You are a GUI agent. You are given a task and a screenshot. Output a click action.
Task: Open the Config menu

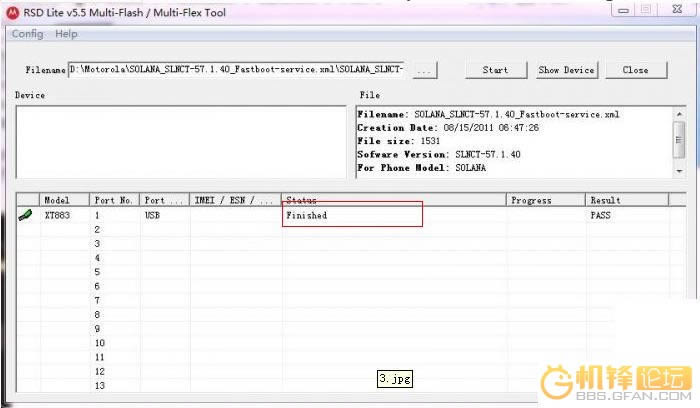tap(27, 34)
